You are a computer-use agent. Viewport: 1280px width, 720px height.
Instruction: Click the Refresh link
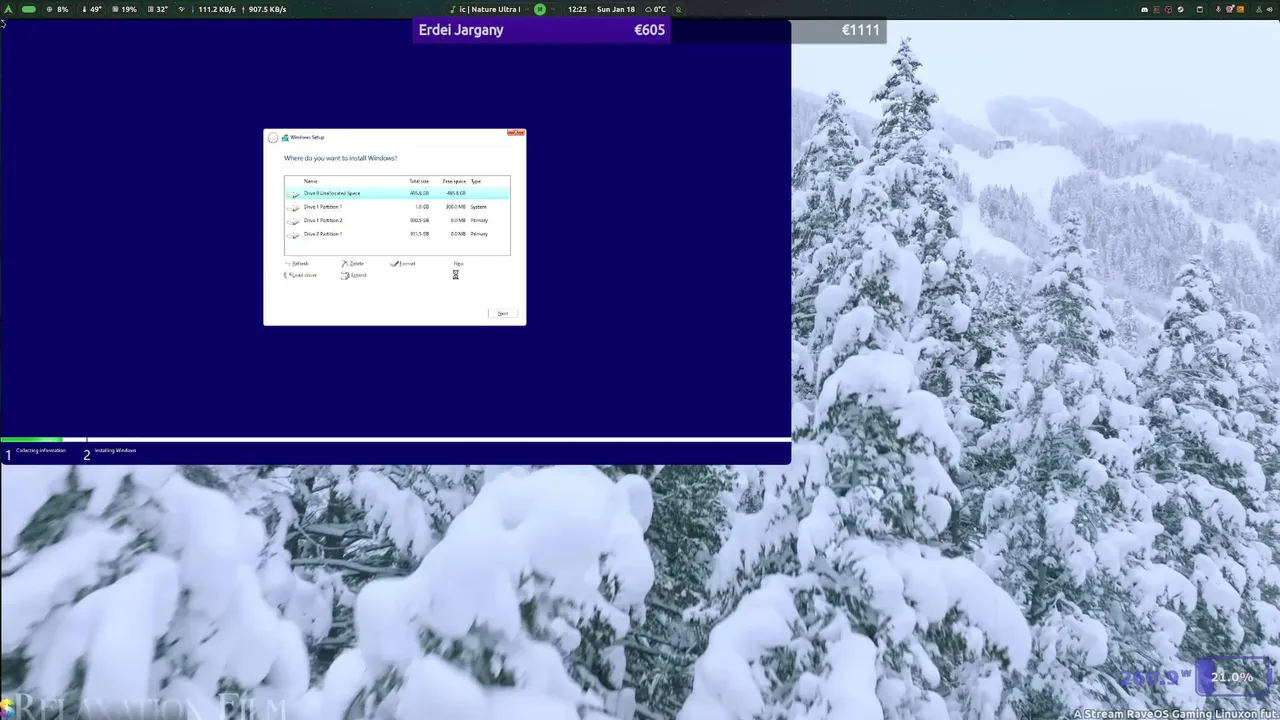pos(297,263)
